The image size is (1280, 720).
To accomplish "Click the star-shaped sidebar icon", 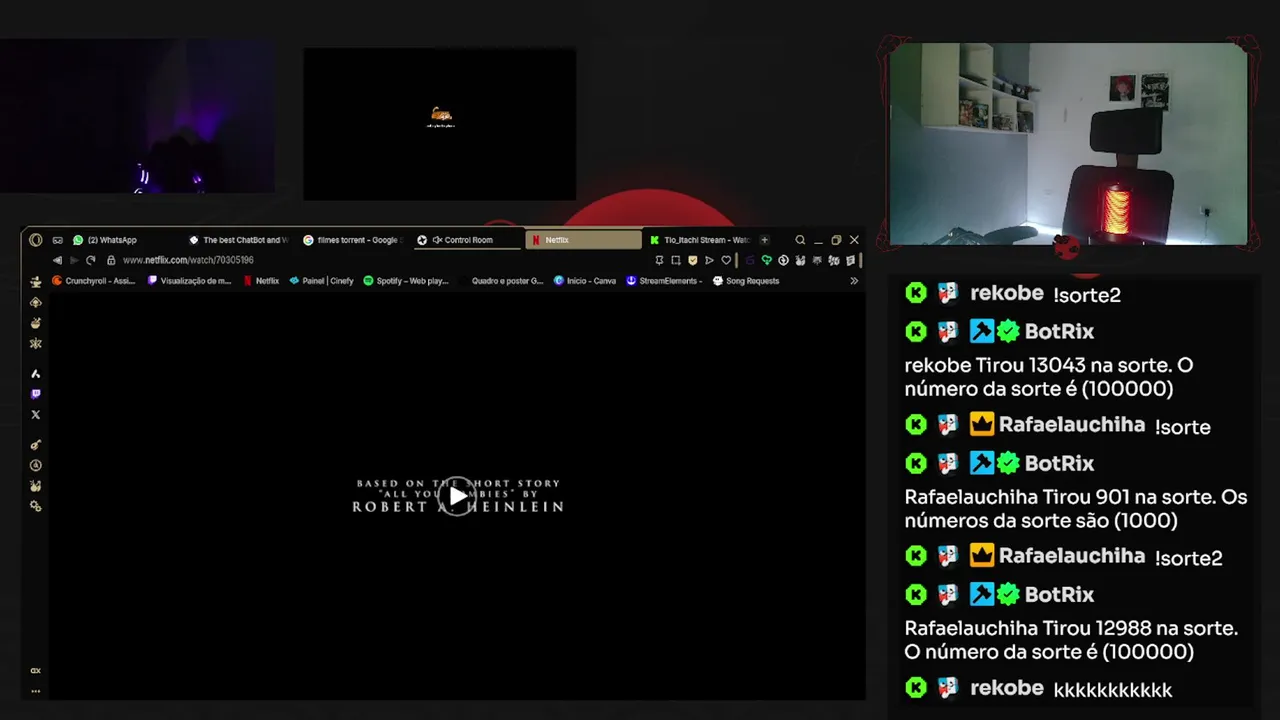I will 36,343.
